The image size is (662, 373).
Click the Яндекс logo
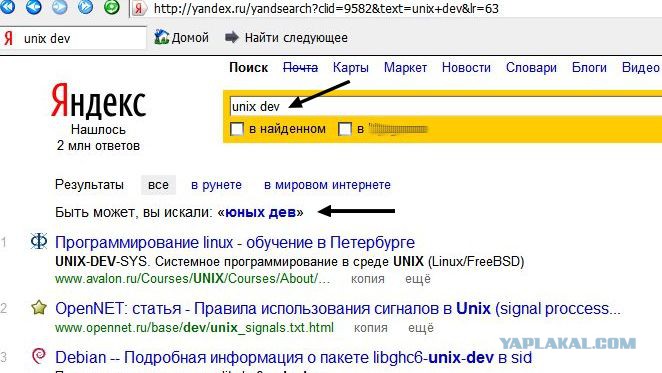[x=98, y=101]
